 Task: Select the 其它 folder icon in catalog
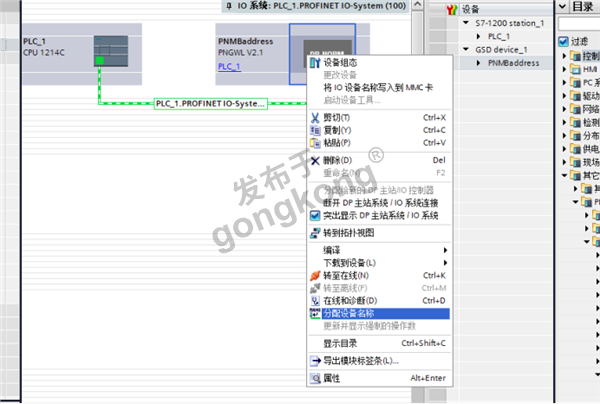click(575, 176)
